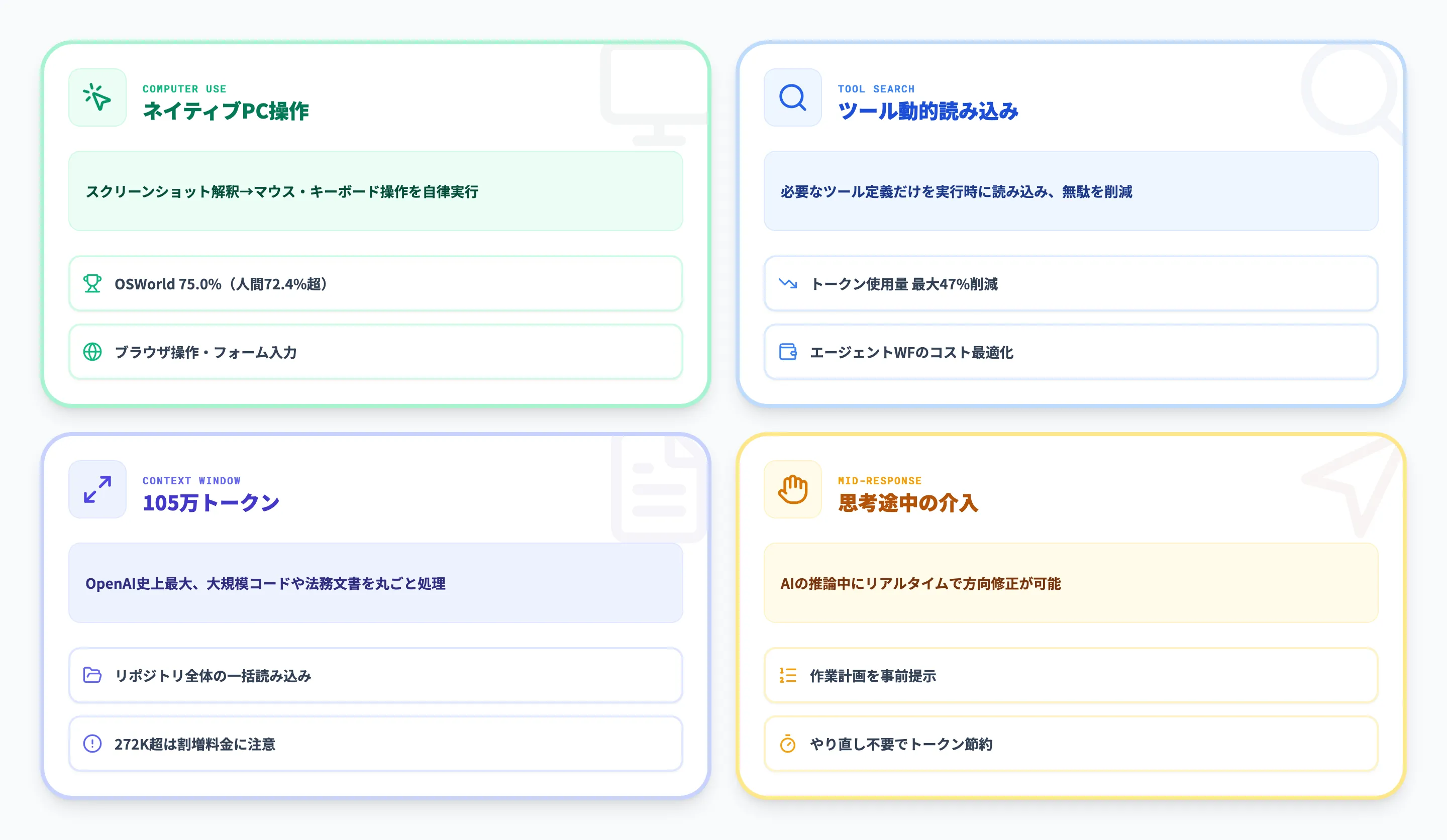The image size is (1447, 840).
Task: Click the hand icon next to Mid-Response
Action: tap(792, 489)
